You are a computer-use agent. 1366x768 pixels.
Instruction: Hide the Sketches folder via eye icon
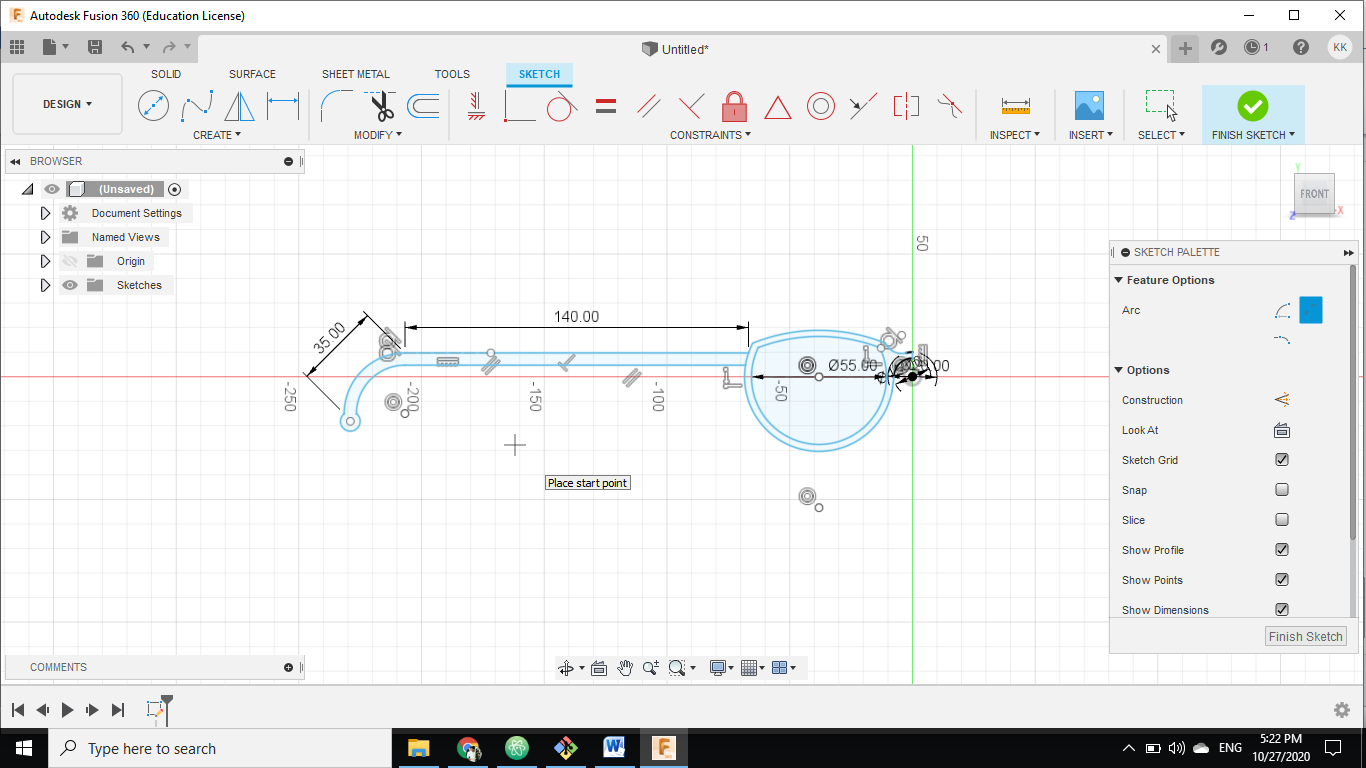70,285
